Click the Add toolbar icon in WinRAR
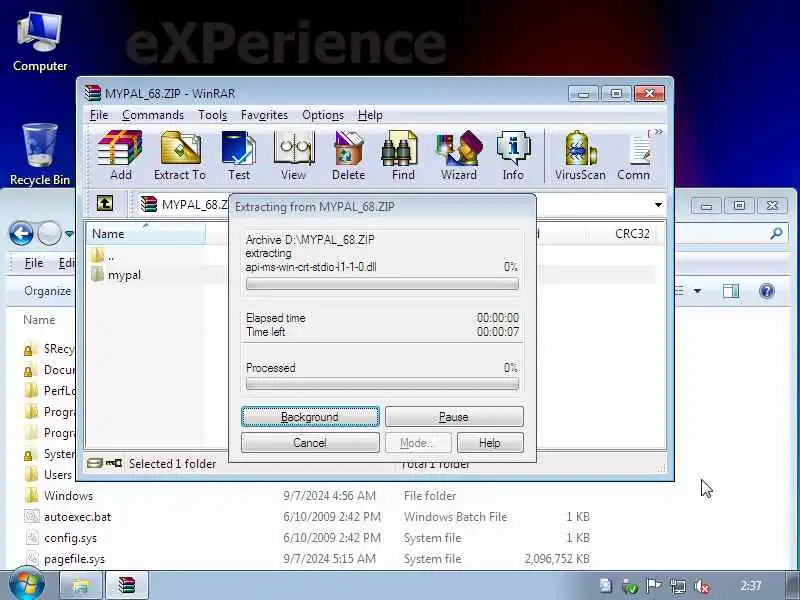Screen dimensions: 800x600 tap(120, 155)
